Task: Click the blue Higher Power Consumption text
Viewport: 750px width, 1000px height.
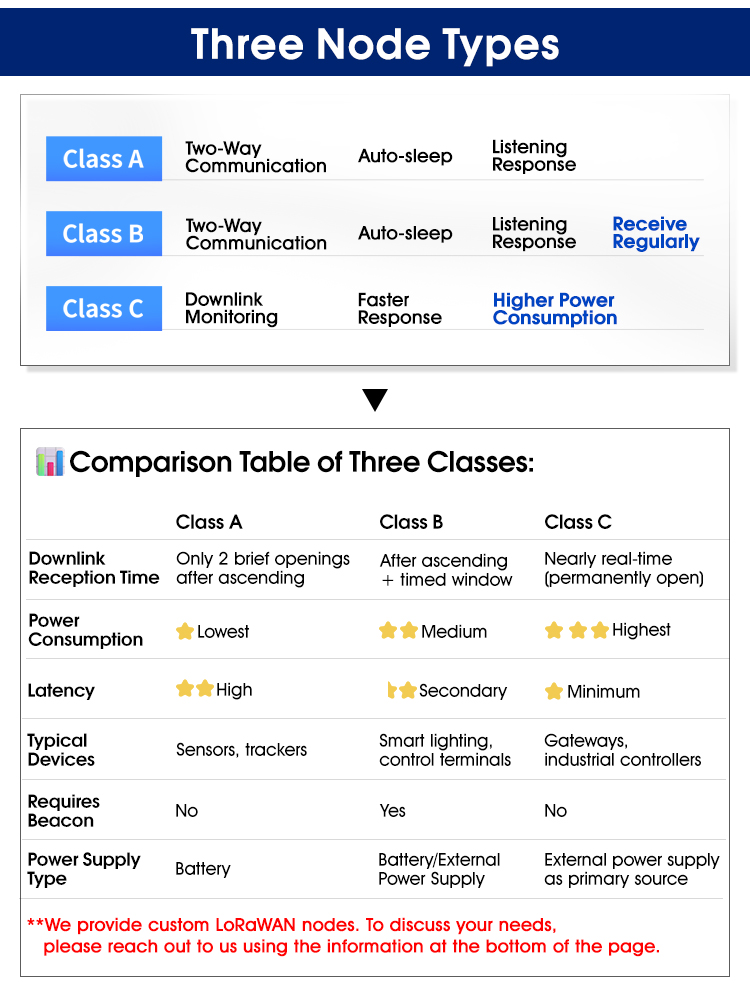Action: (x=554, y=309)
